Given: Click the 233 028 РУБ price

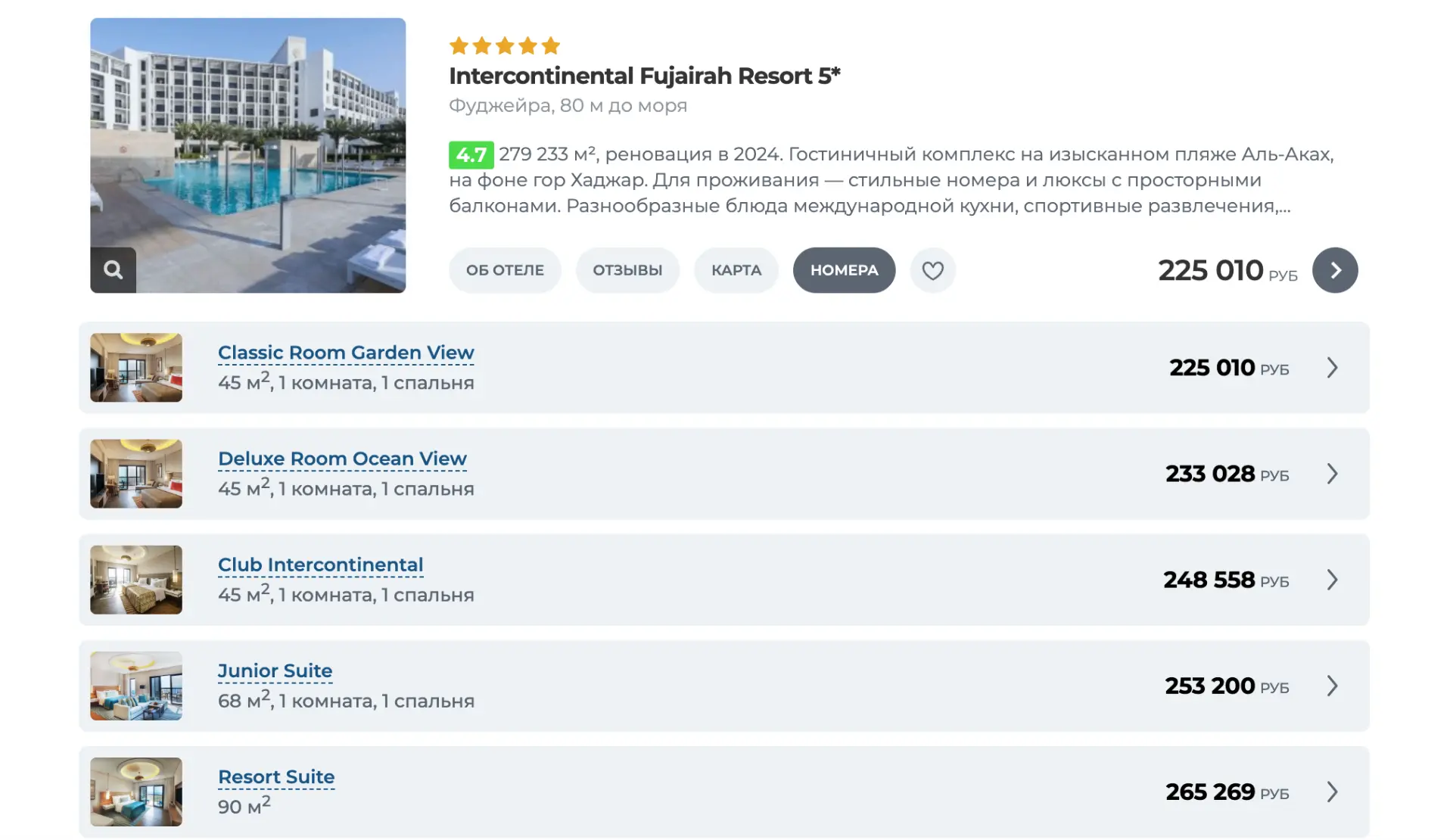Looking at the screenshot, I should [x=1227, y=474].
